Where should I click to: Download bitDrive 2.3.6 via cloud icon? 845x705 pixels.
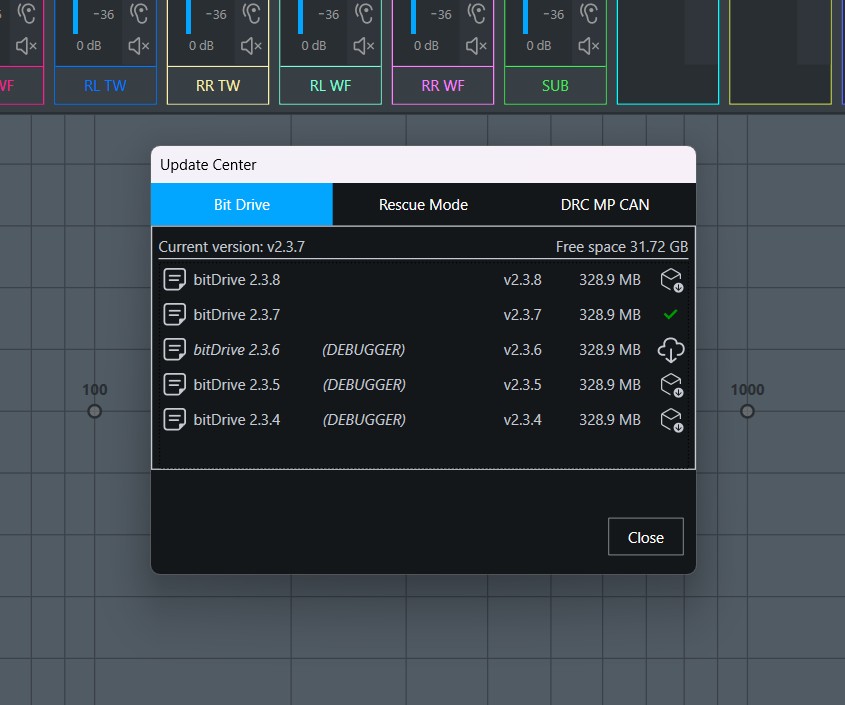point(671,350)
